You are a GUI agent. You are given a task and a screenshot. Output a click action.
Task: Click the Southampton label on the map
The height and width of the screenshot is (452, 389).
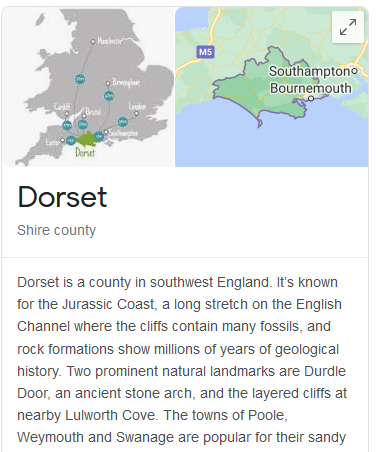coord(310,71)
